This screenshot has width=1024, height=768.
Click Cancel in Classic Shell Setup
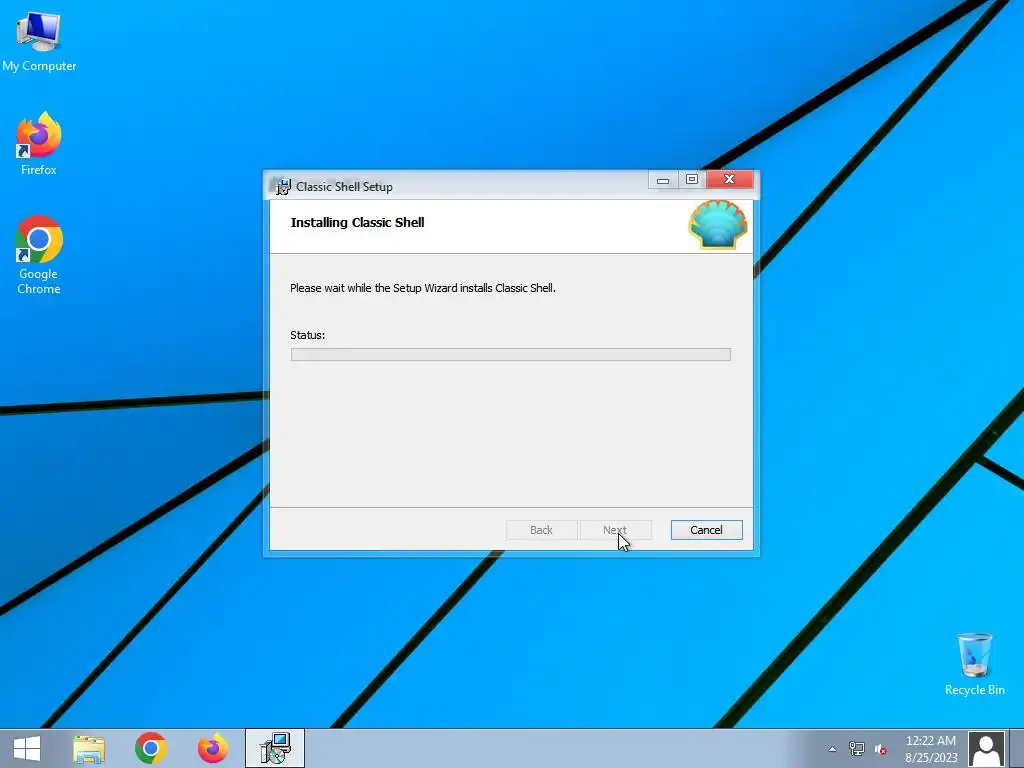click(x=707, y=530)
